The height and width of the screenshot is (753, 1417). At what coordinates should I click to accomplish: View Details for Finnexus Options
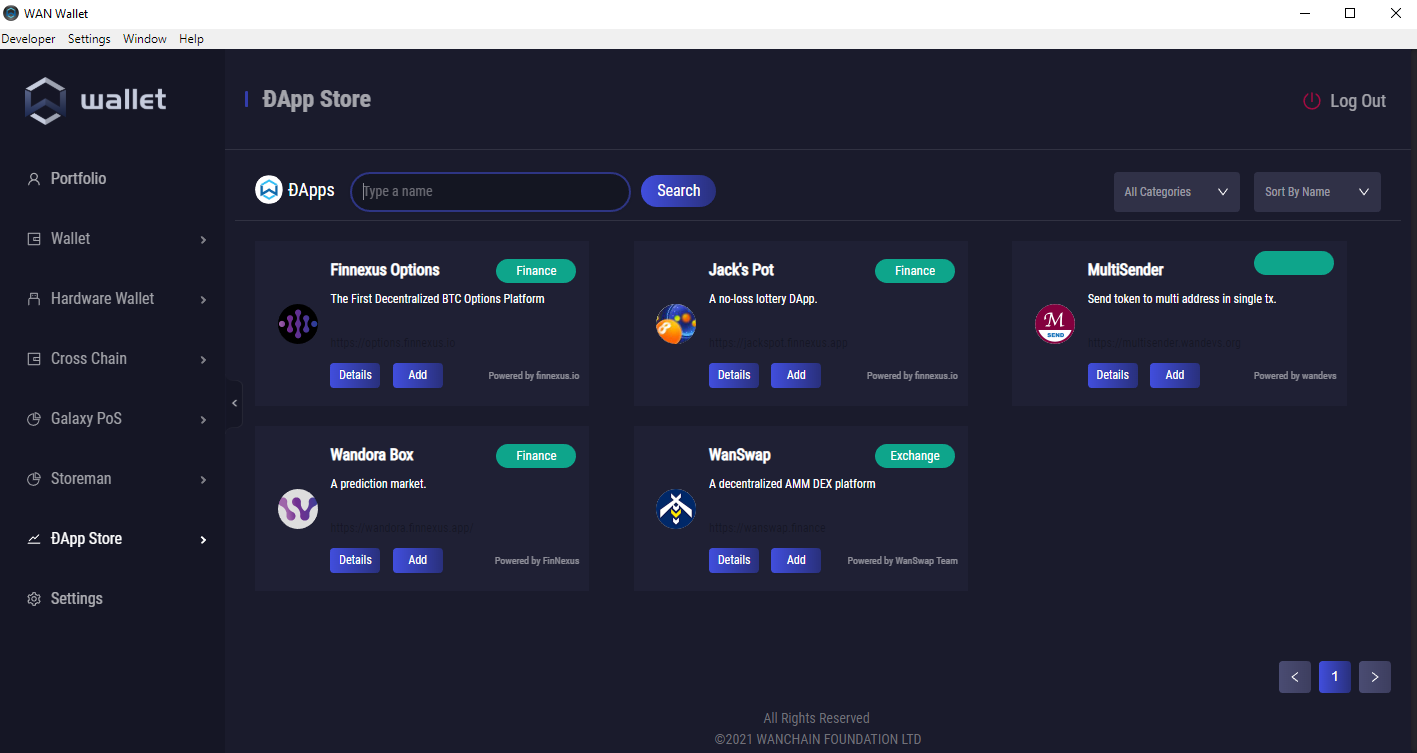pyautogui.click(x=355, y=375)
